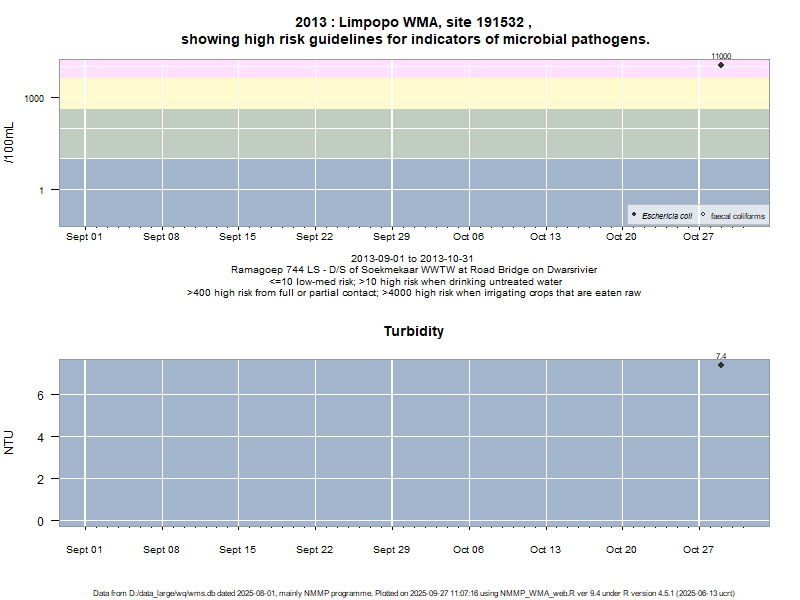Screen dimensions: 800x600
Task: Click the yellow risk band in pathogen chart
Action: click(400, 93)
